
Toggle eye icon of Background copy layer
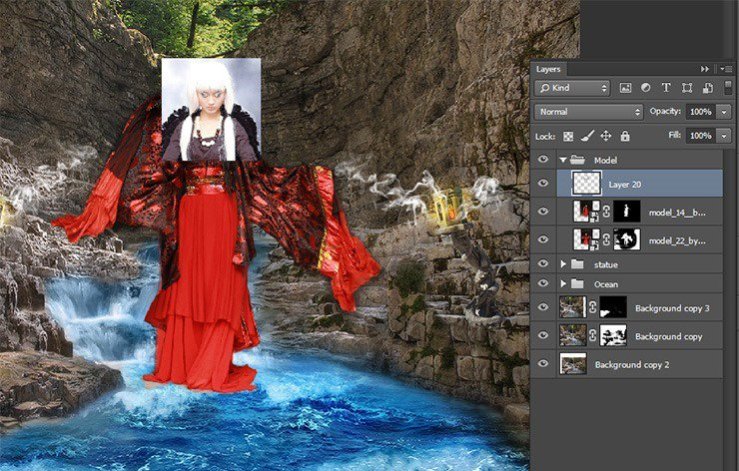[543, 335]
